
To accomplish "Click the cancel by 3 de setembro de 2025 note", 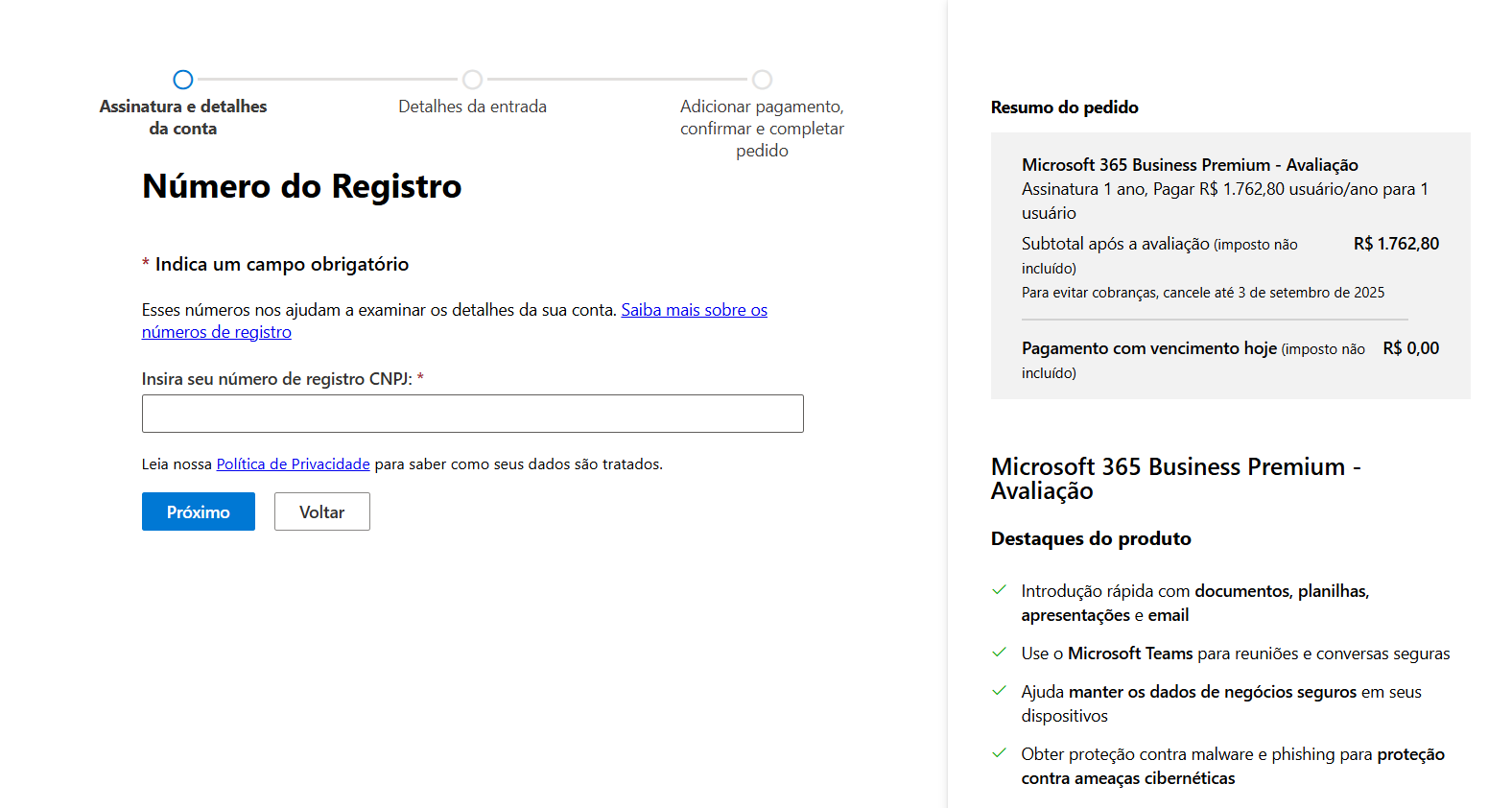I will coord(1203,293).
